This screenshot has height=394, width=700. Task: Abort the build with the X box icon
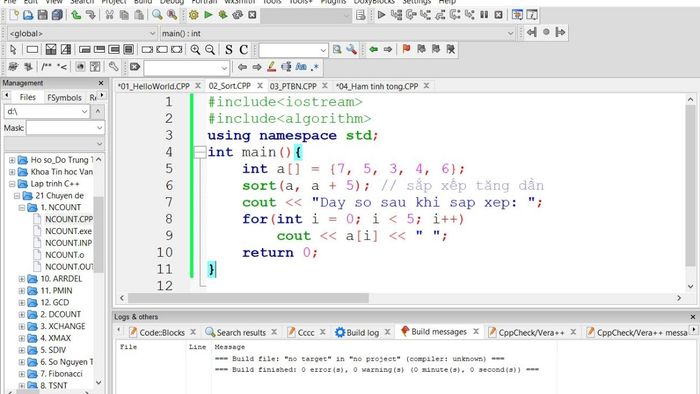click(252, 15)
